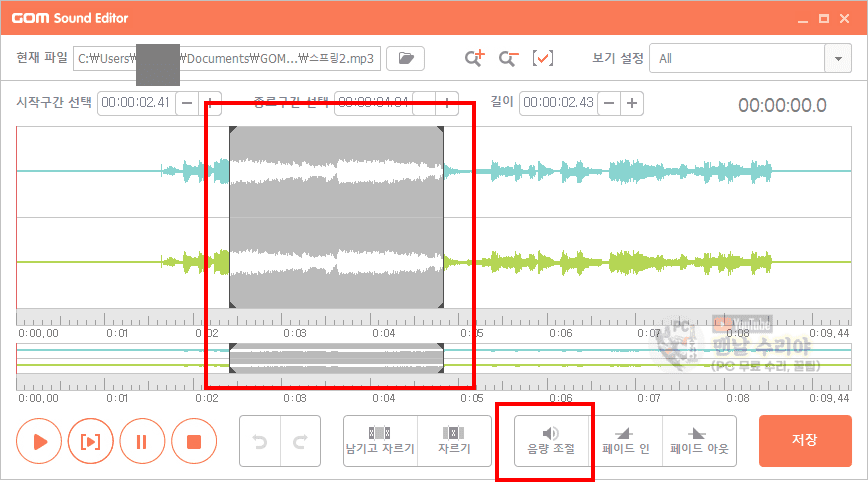Open 음량 조절 volume adjustment
Viewport: 868px width, 482px height.
click(x=551, y=441)
